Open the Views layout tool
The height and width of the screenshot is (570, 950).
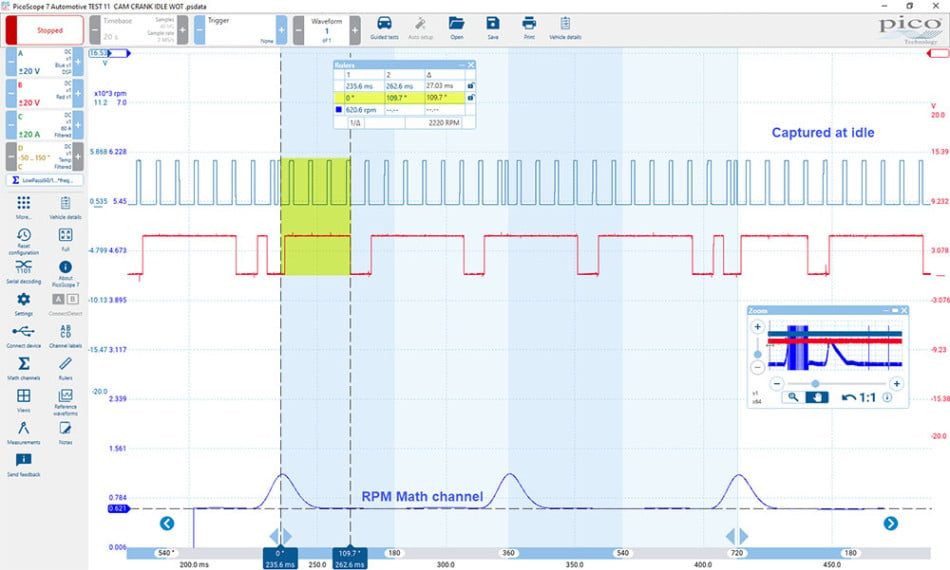pos(24,399)
